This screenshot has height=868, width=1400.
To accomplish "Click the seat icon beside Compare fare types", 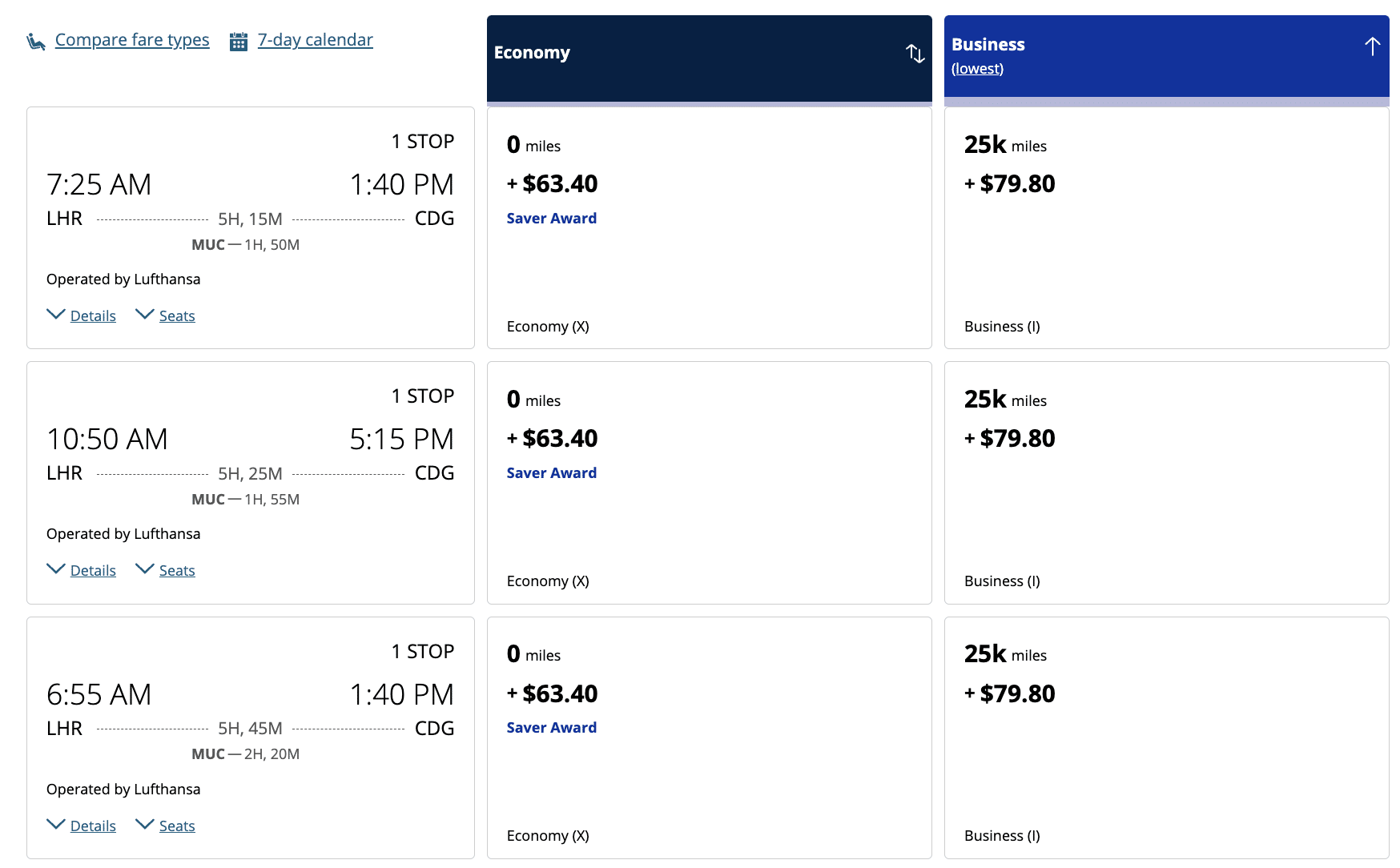I will coord(36,42).
